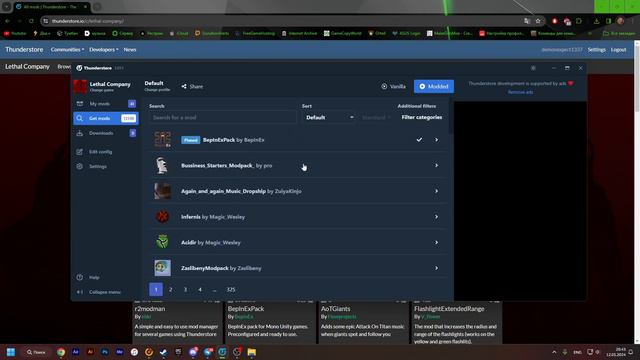Click the Bussiness_Starters_Modpack_ moai icon
This screenshot has height=360, width=640.
click(162, 165)
